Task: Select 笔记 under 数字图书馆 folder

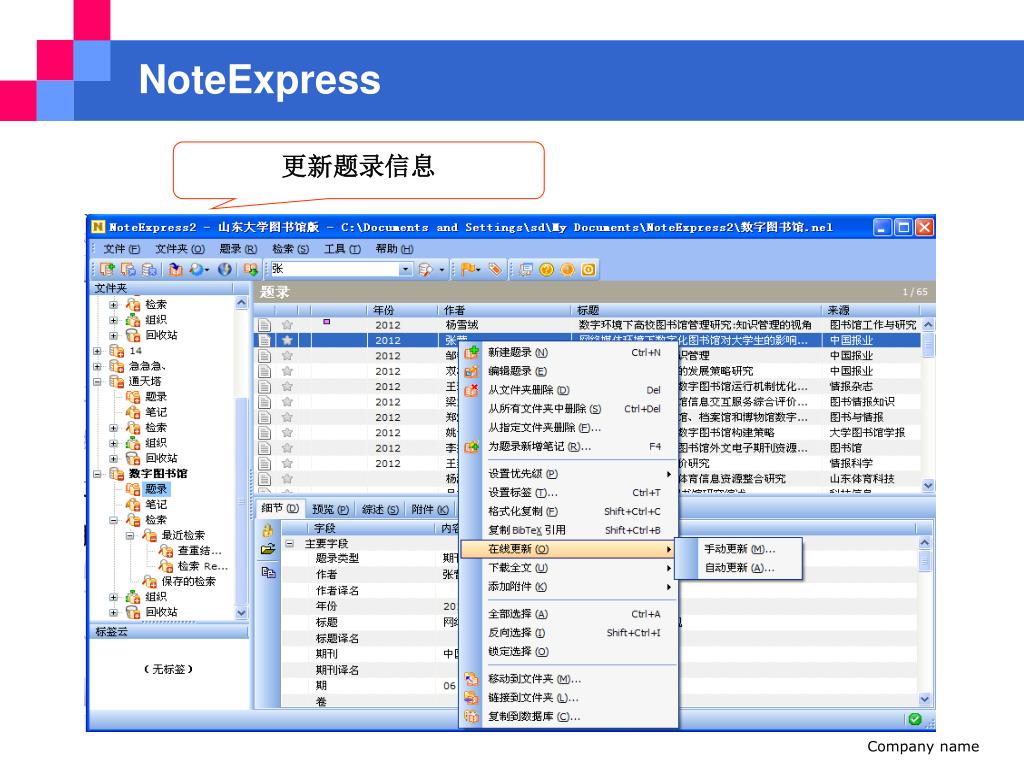Action: [155, 505]
